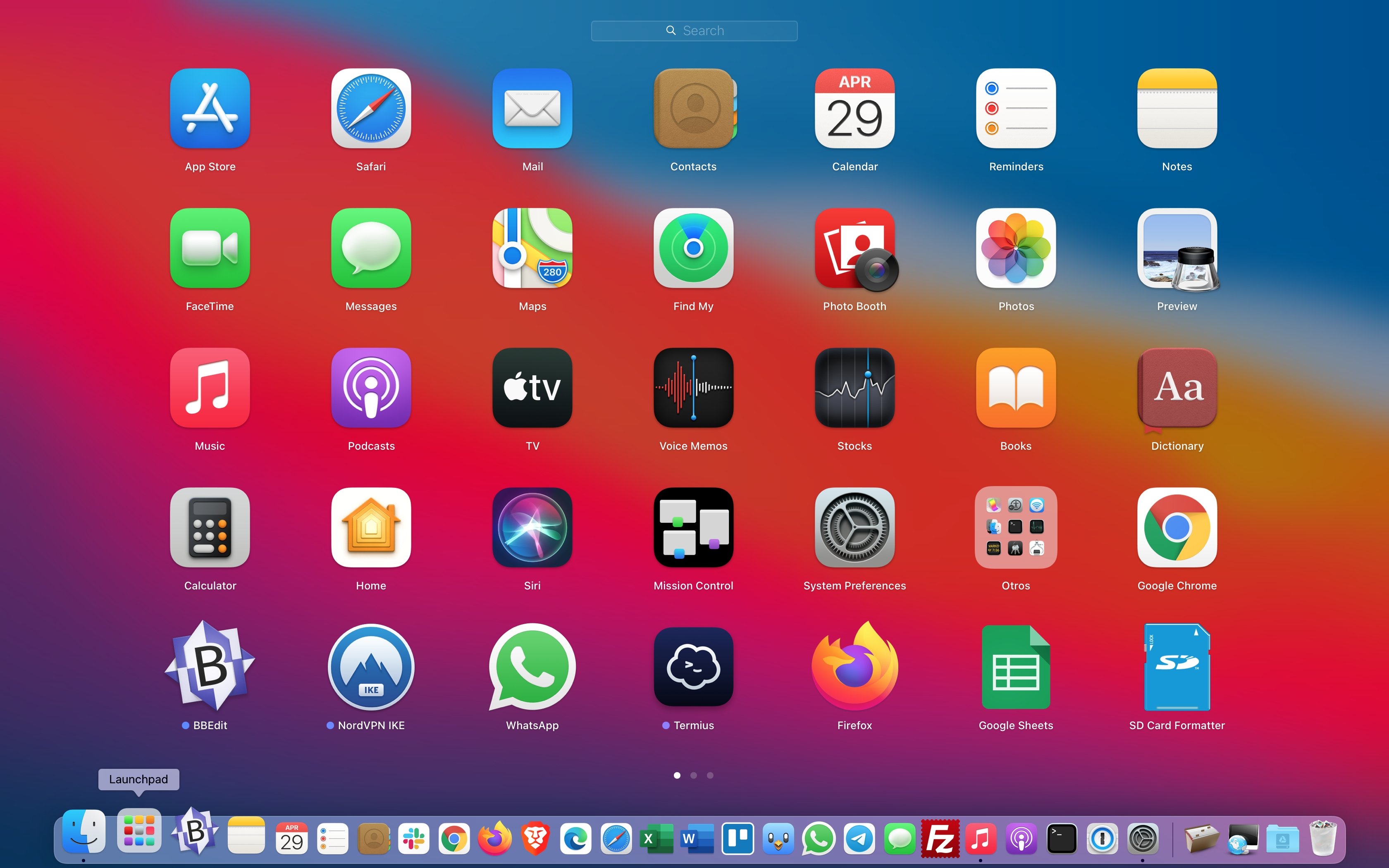This screenshot has height=868, width=1389.
Task: Click Slack icon in the Dock
Action: click(x=414, y=839)
